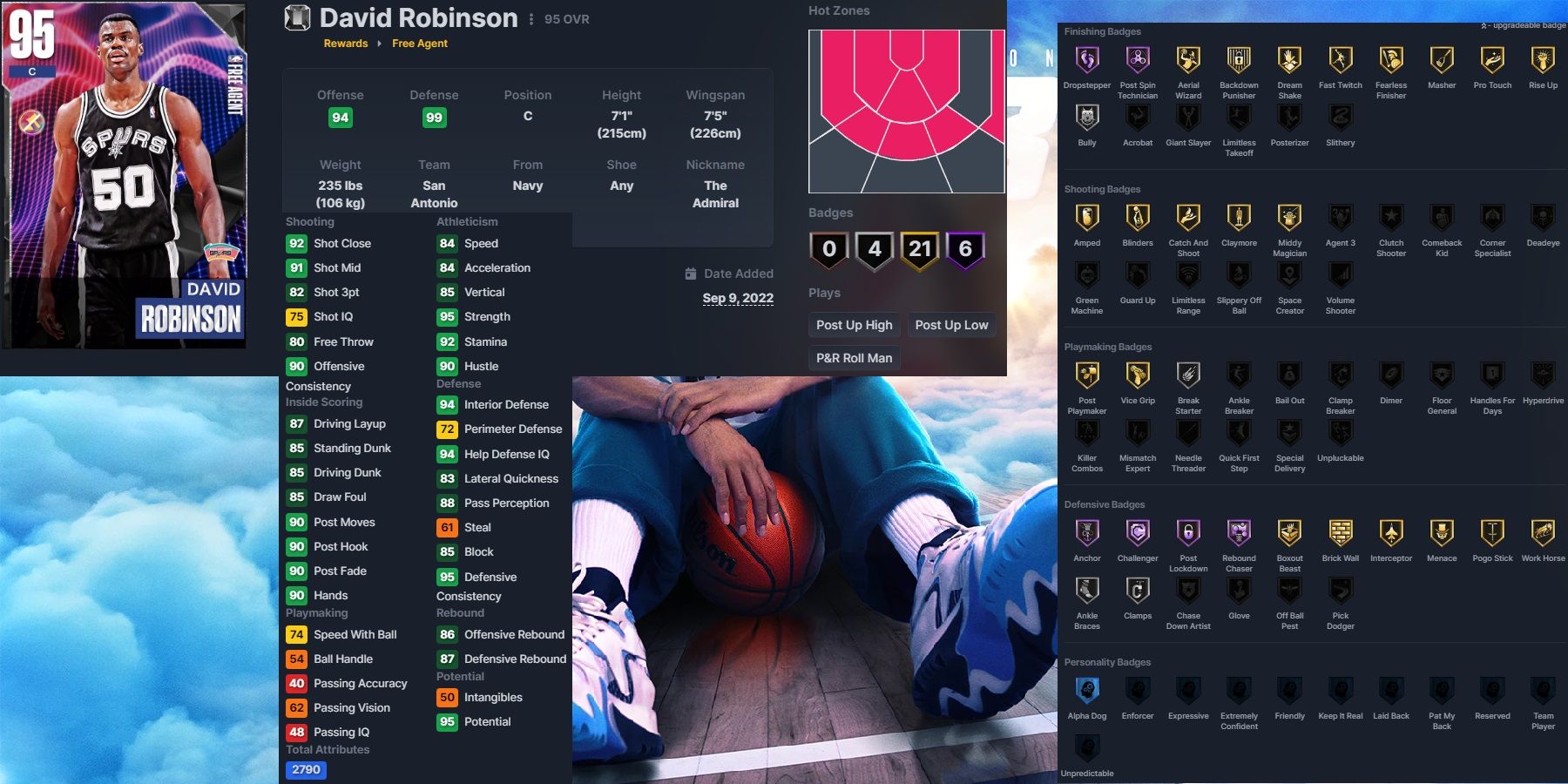Select the Challenger defensive badge icon
The width and height of the screenshot is (1568, 784).
(x=1138, y=533)
